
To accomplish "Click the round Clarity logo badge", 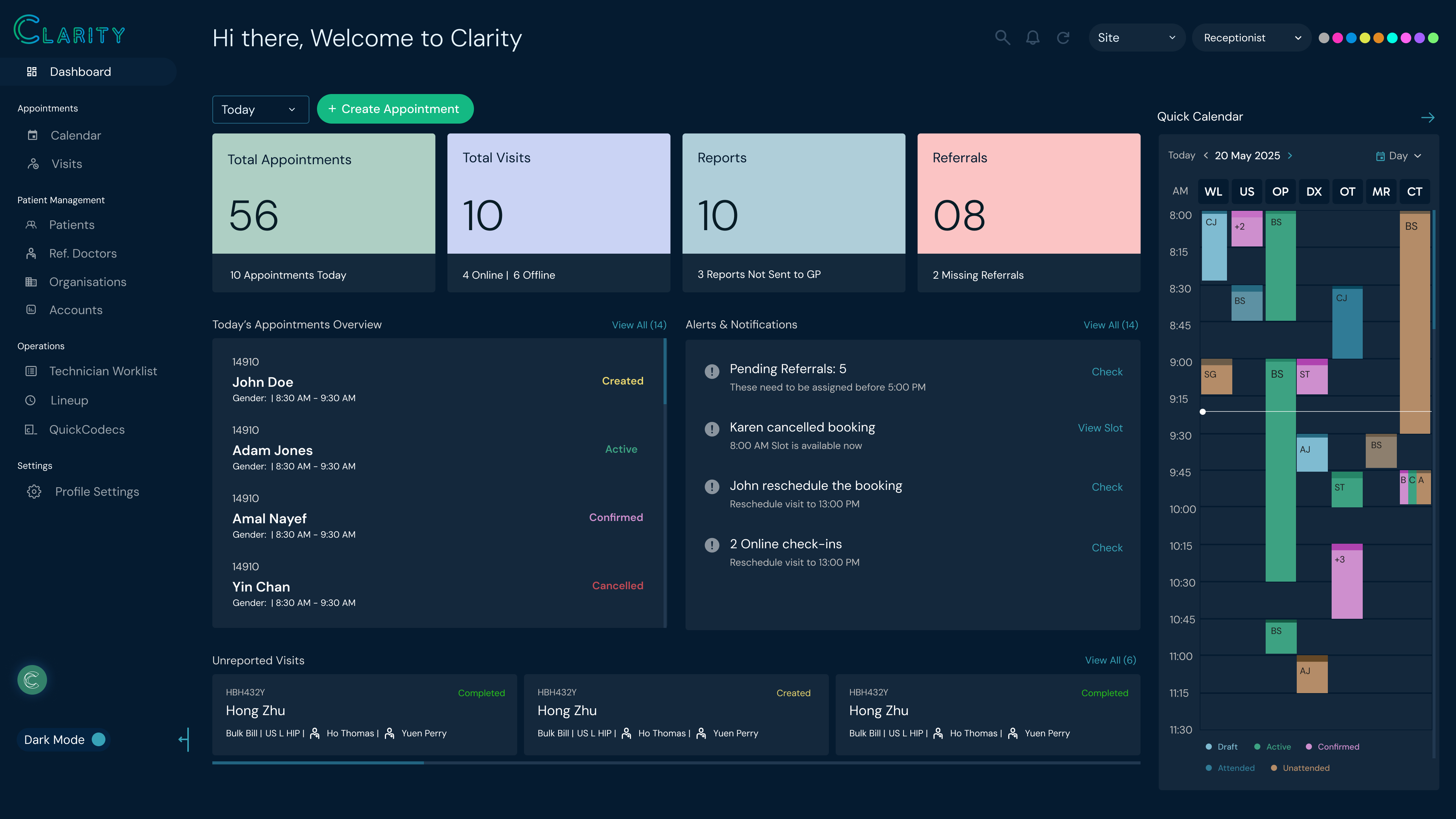I will (x=32, y=679).
